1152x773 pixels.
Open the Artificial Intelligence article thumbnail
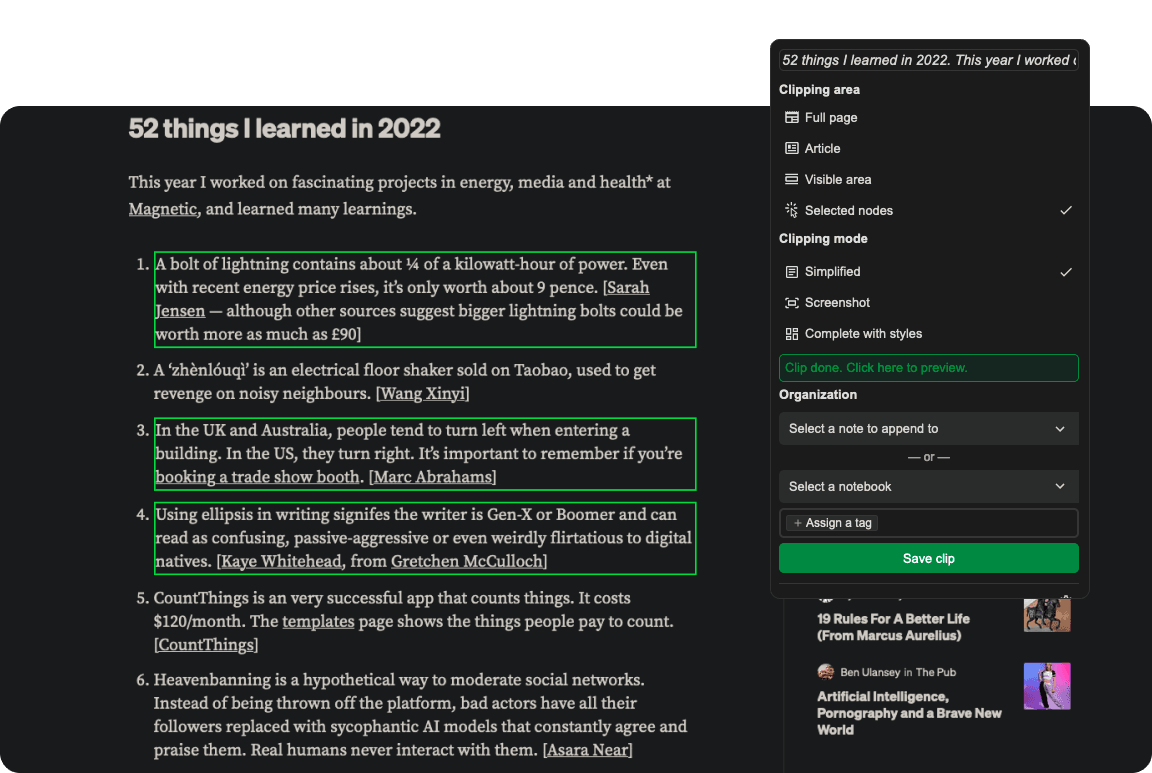pyautogui.click(x=1047, y=686)
